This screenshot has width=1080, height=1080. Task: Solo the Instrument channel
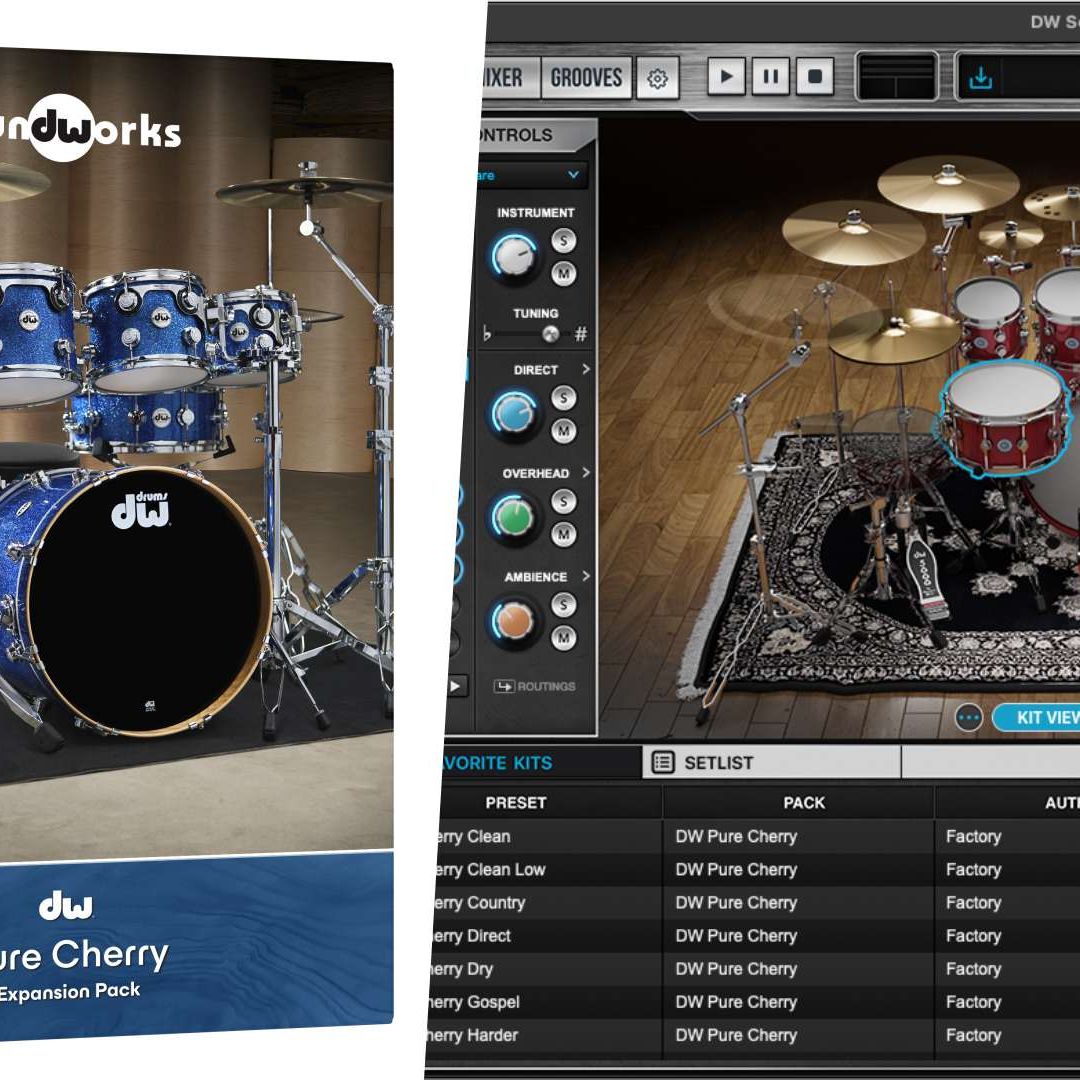click(x=563, y=240)
